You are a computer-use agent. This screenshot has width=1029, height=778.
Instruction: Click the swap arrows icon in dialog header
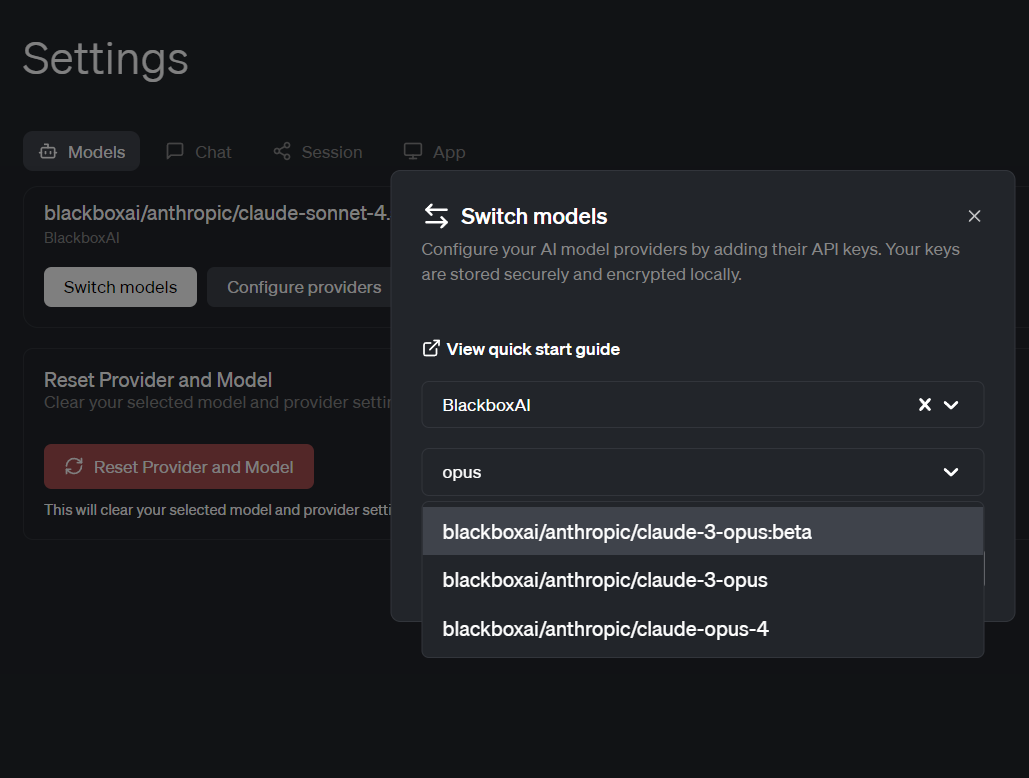click(x=436, y=216)
